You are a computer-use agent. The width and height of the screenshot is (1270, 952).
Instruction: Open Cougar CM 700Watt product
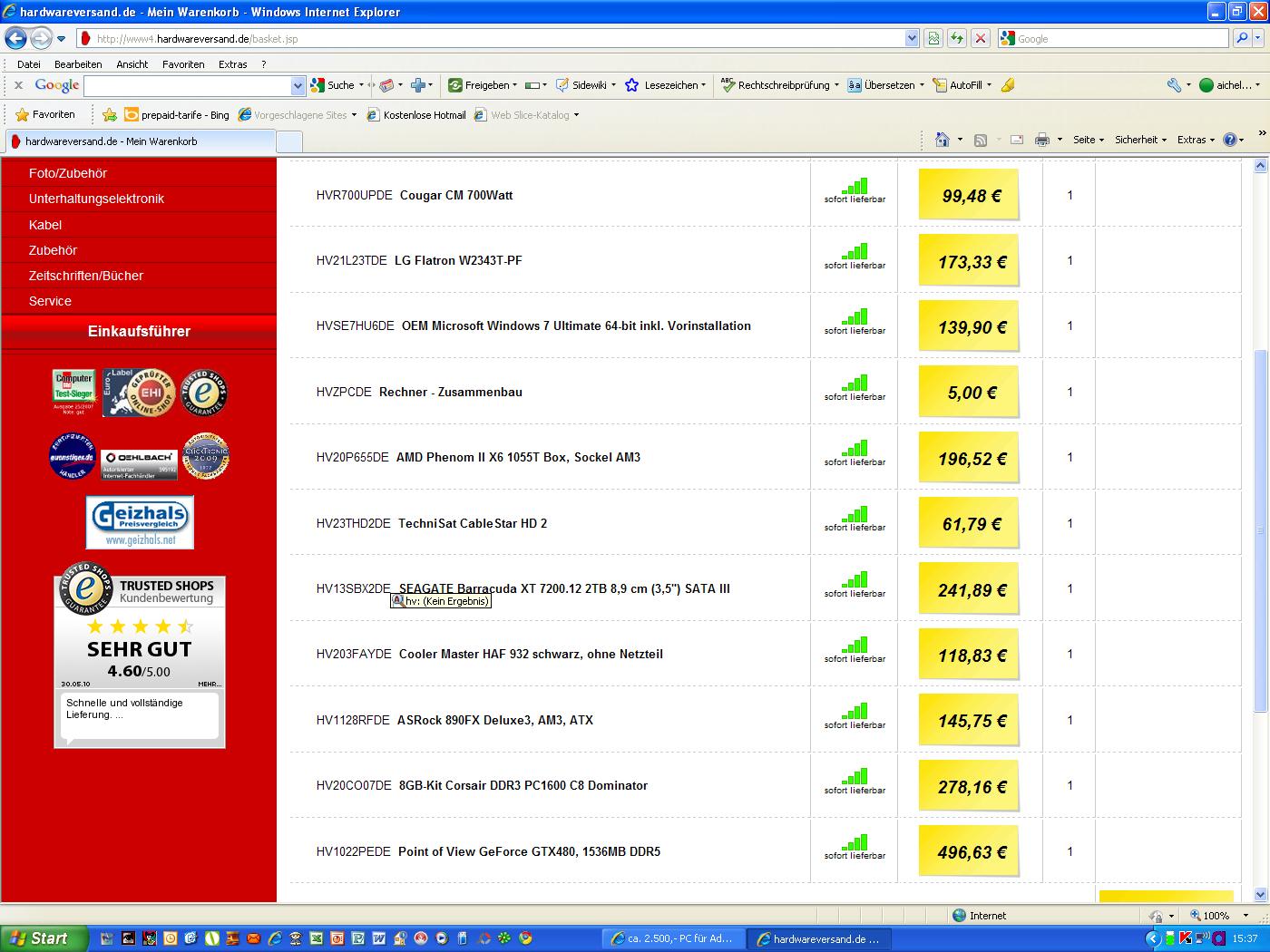456,195
